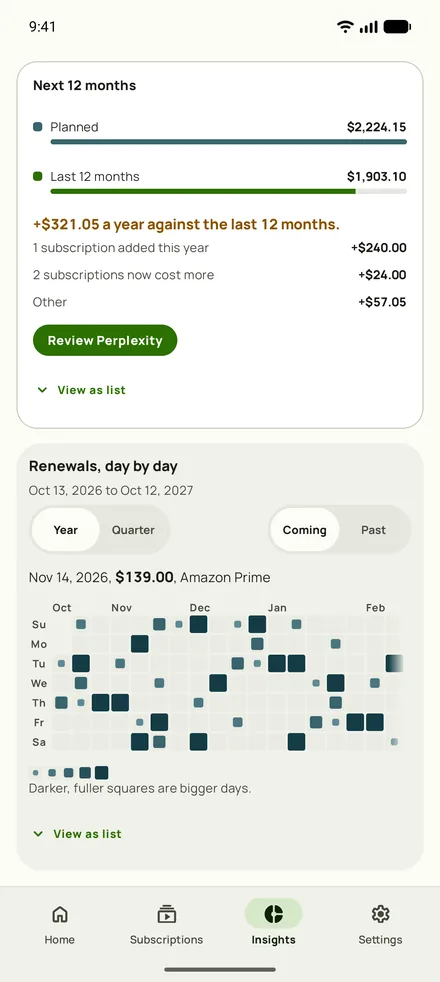Click the green Last 12 months legend dot
This screenshot has height=982, width=440.
point(38,177)
